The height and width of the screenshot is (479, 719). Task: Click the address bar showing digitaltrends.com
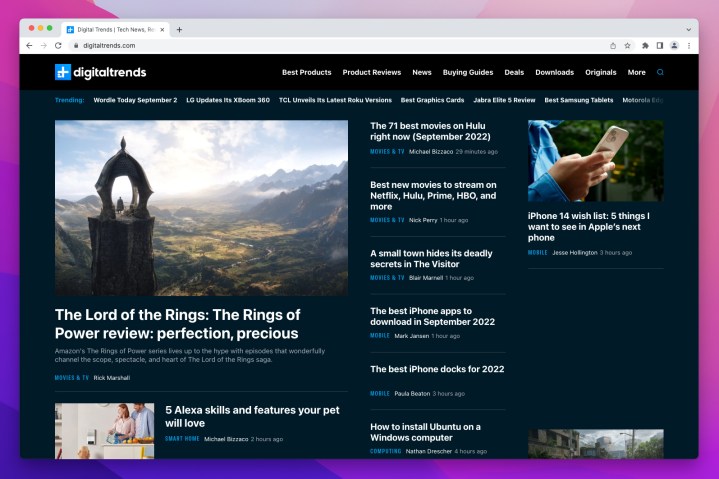click(300, 45)
